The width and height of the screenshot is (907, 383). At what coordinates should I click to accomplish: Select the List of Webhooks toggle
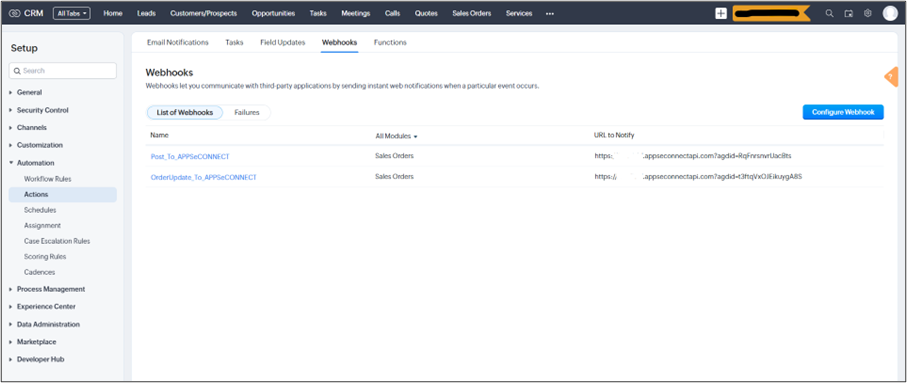coord(185,112)
